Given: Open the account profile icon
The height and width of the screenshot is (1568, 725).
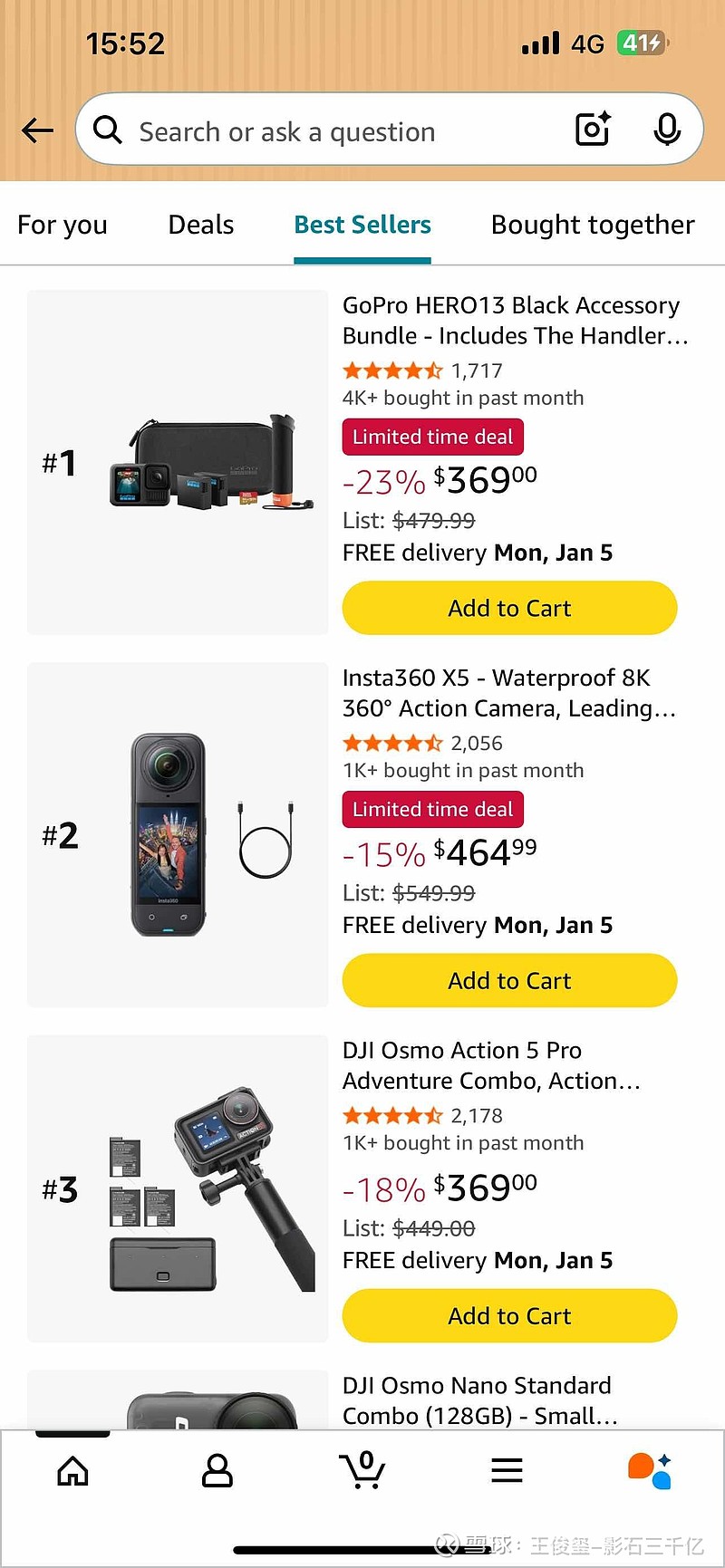Looking at the screenshot, I should 217,1471.
